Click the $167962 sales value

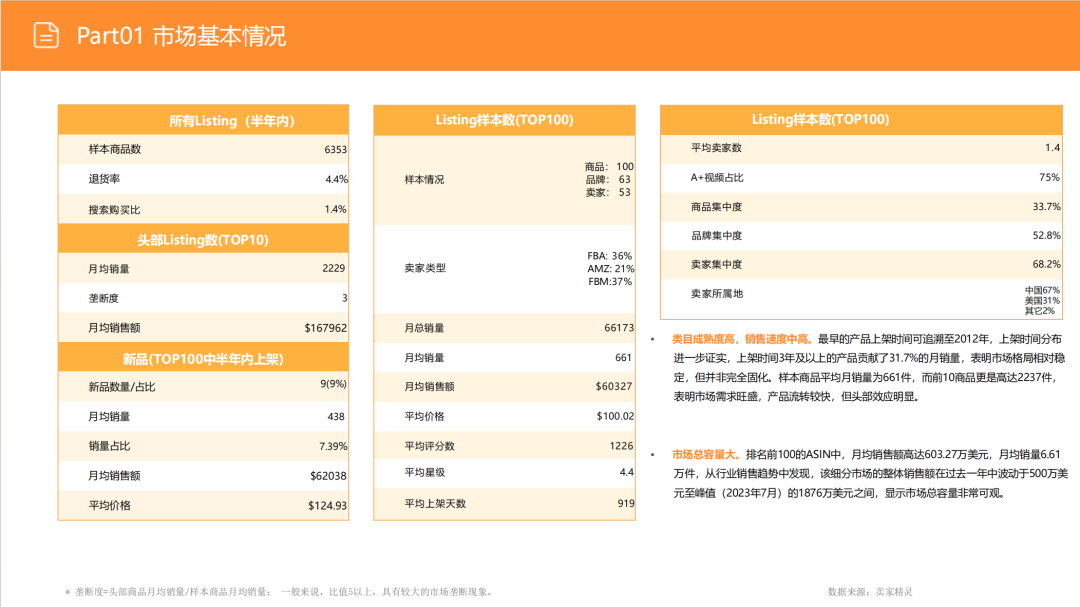click(x=326, y=328)
